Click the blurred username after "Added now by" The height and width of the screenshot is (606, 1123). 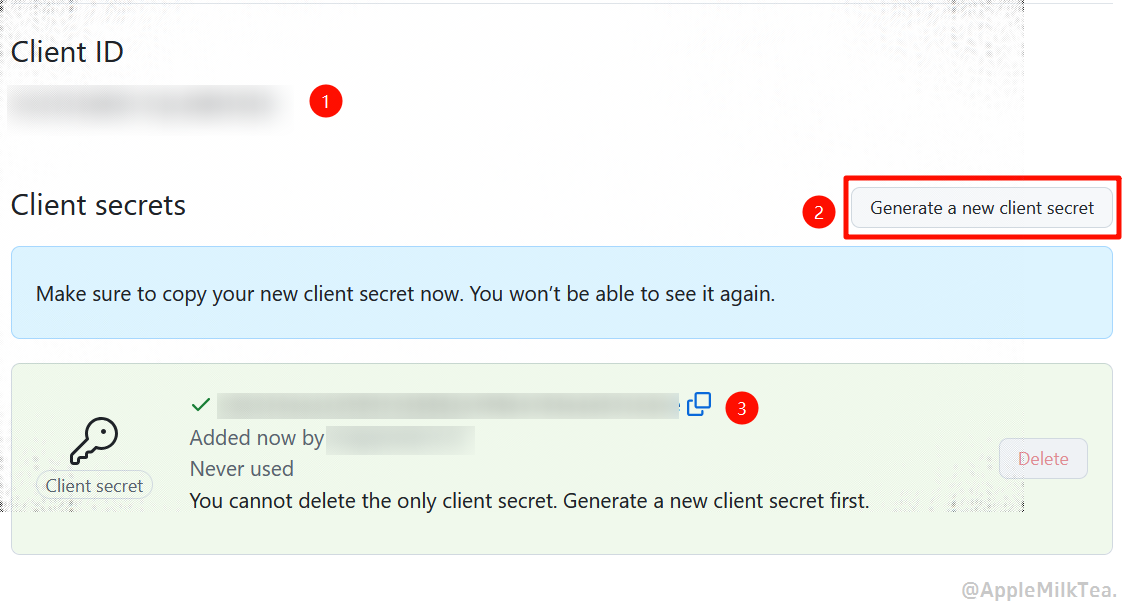click(400, 438)
